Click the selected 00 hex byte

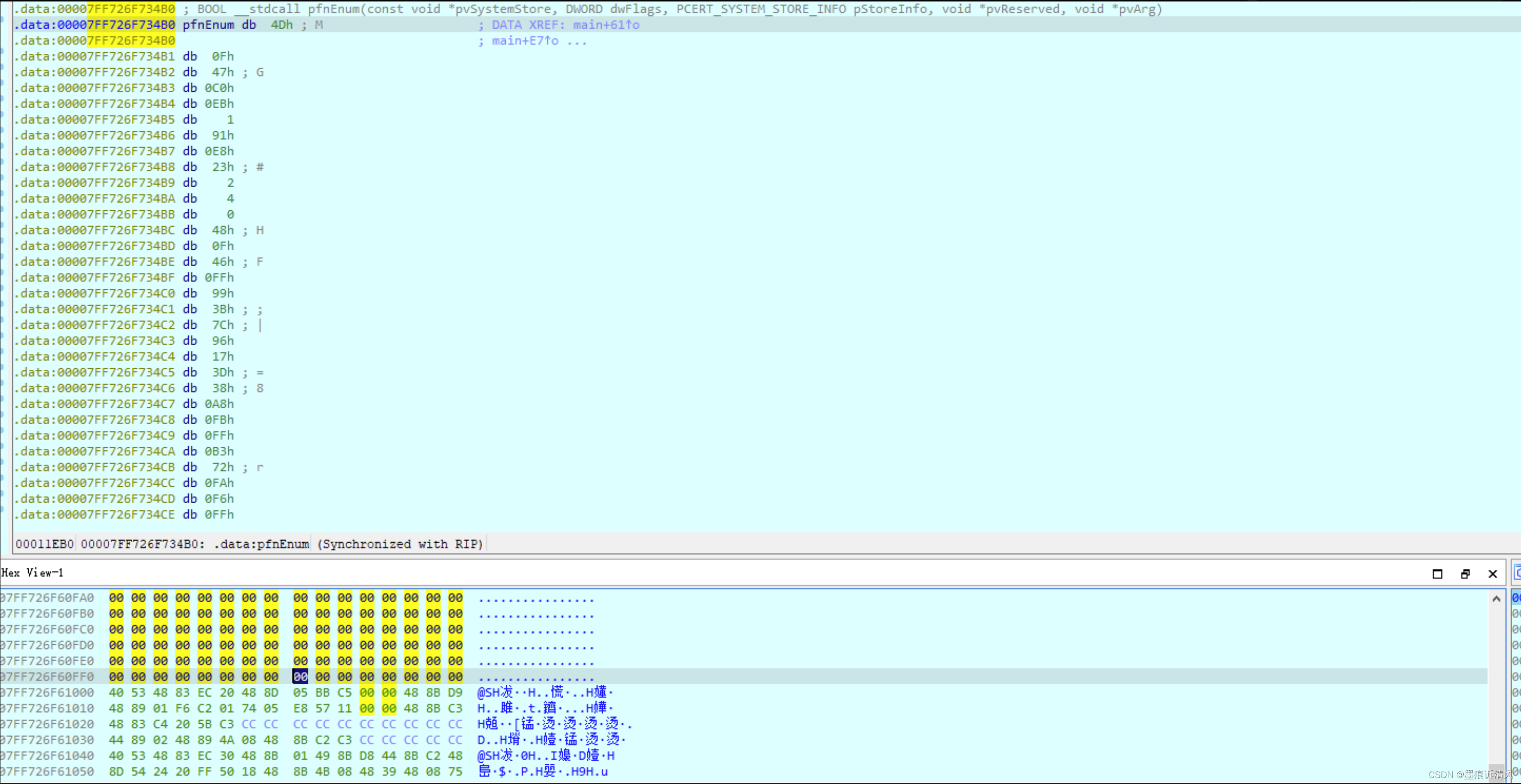[300, 677]
